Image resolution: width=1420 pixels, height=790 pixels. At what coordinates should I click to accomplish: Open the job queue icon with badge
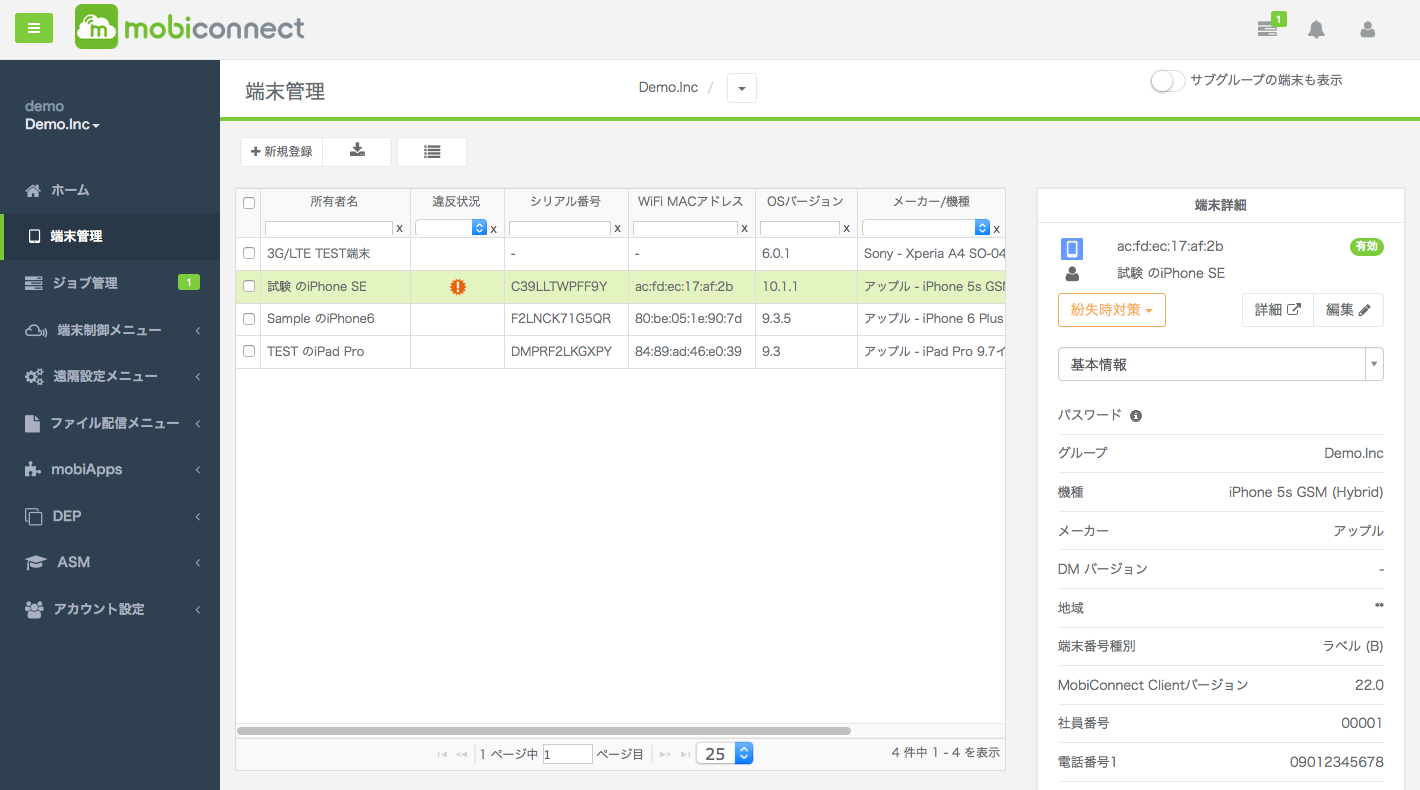point(1268,29)
